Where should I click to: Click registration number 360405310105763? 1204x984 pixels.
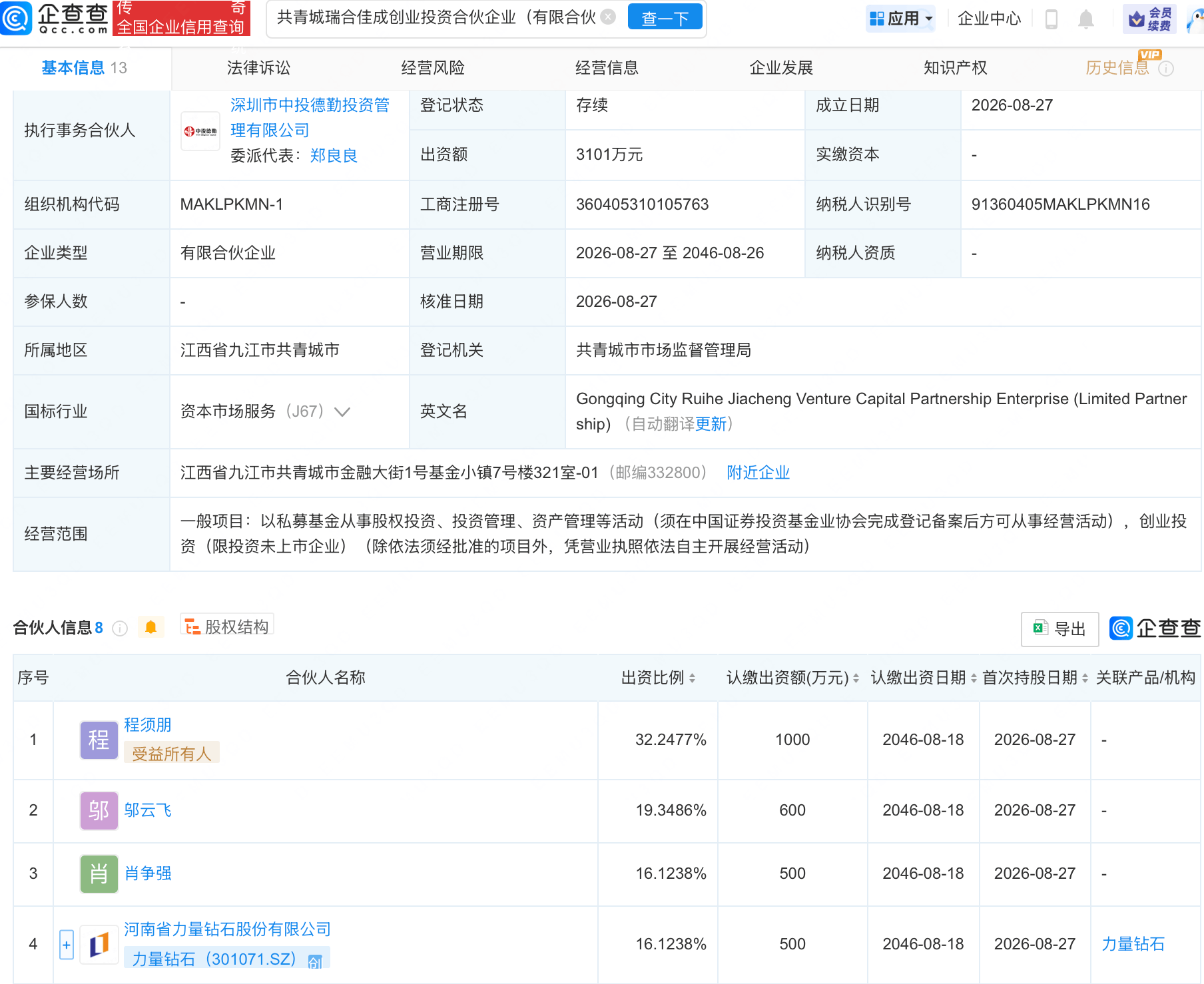[x=642, y=204]
